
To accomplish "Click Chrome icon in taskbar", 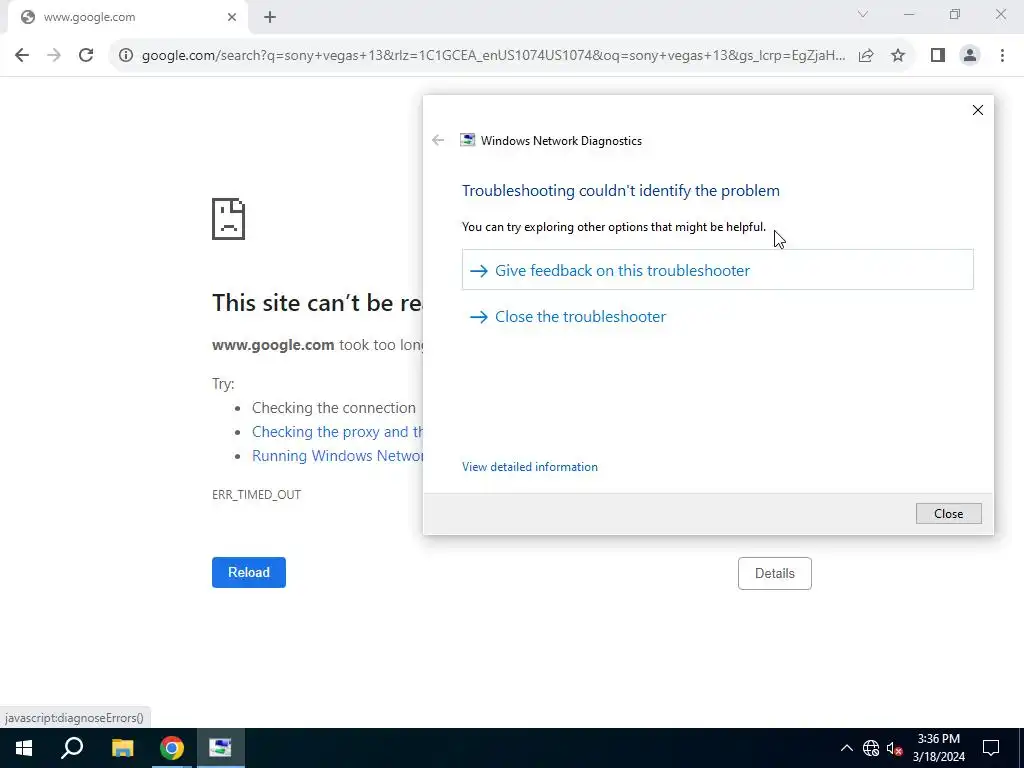I will coord(172,748).
